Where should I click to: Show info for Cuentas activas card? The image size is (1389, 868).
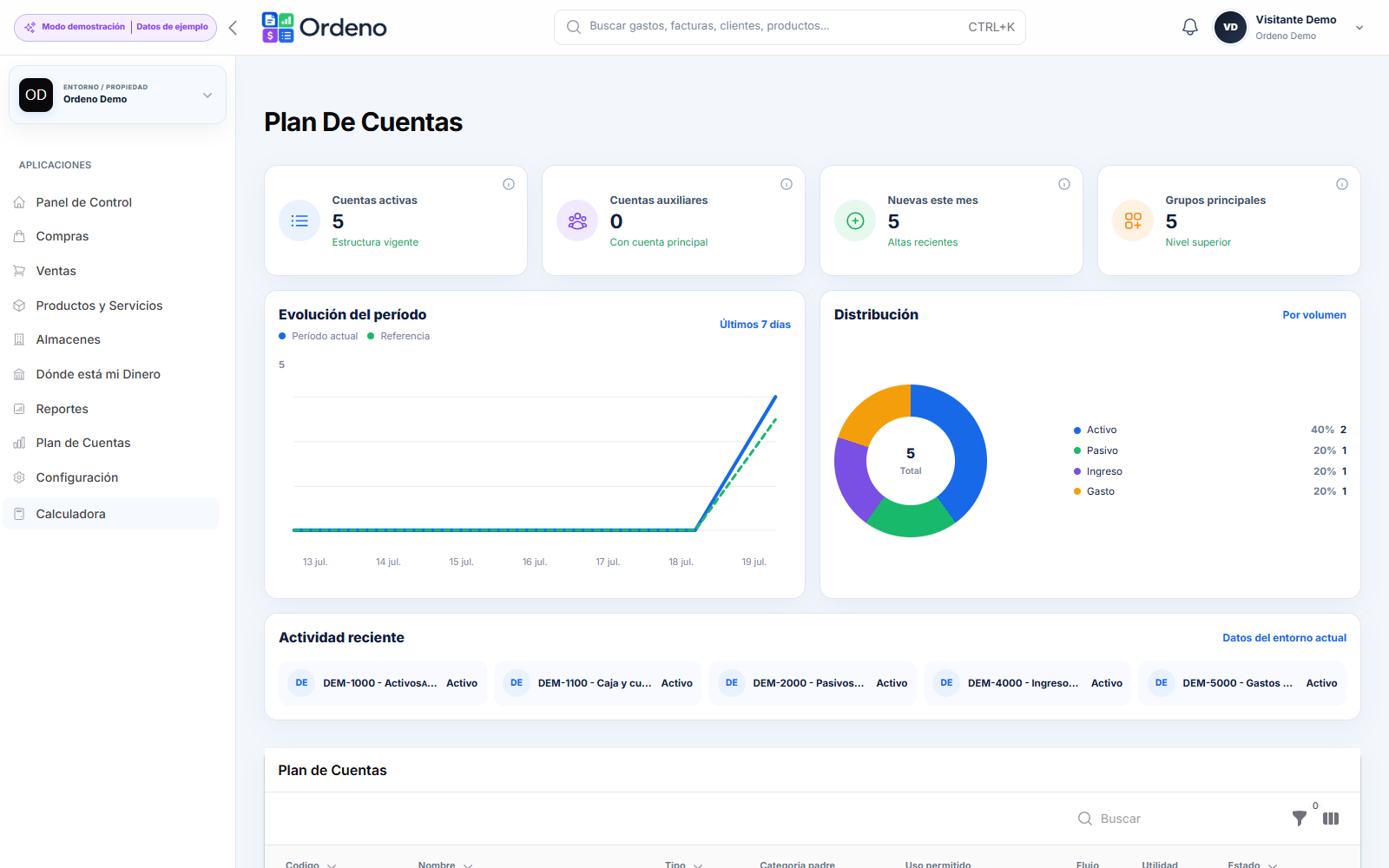(509, 184)
